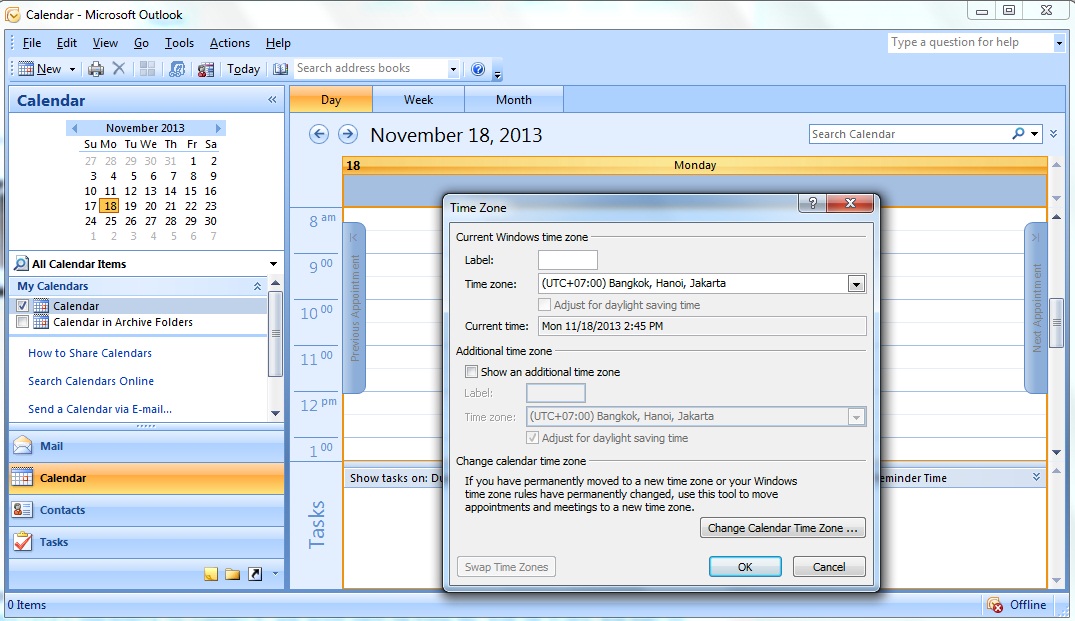Click the Type a question for help box
Viewport: 1075px width, 621px height.
click(971, 42)
